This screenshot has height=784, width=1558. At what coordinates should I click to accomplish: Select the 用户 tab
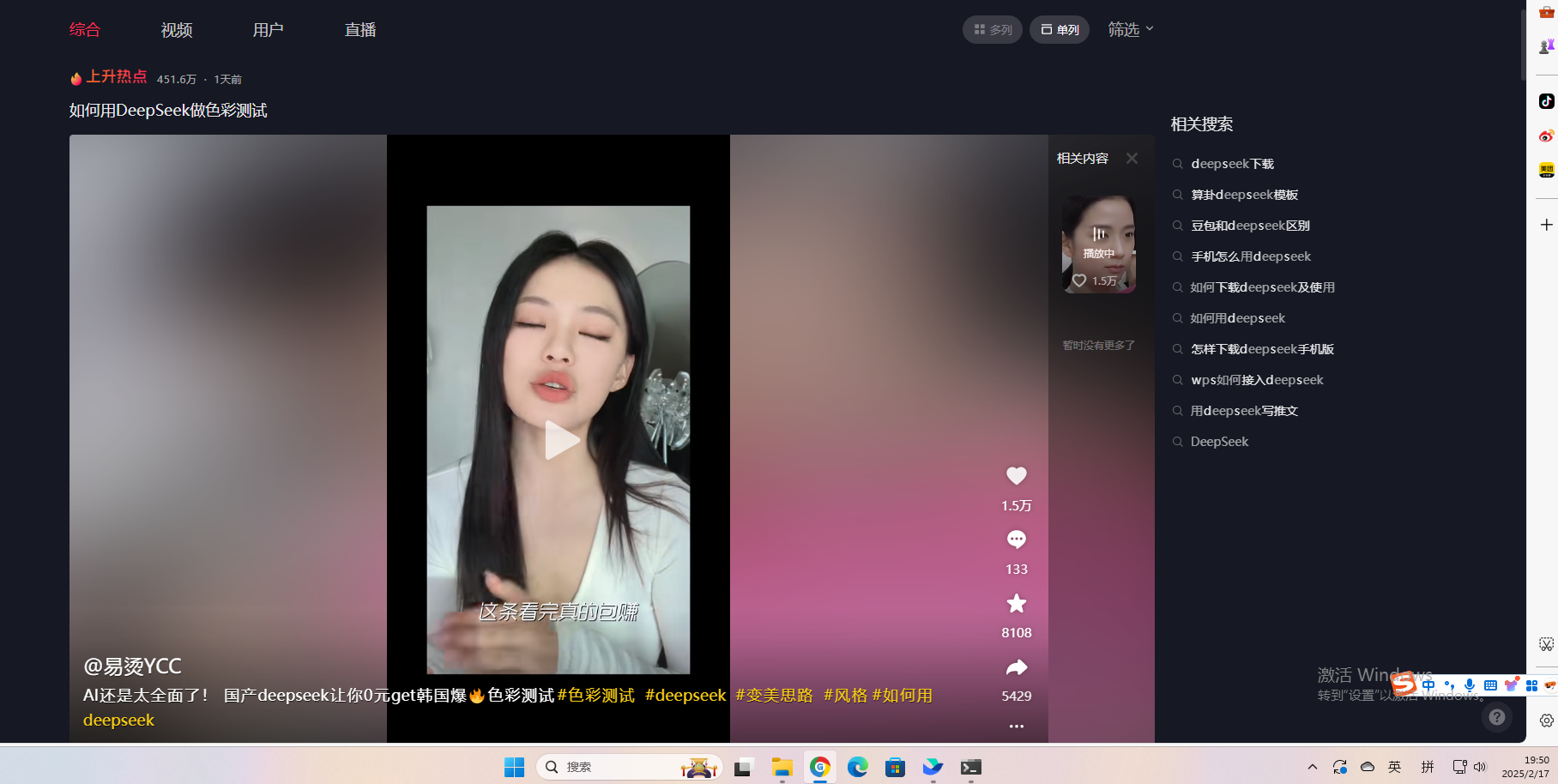coord(269,30)
